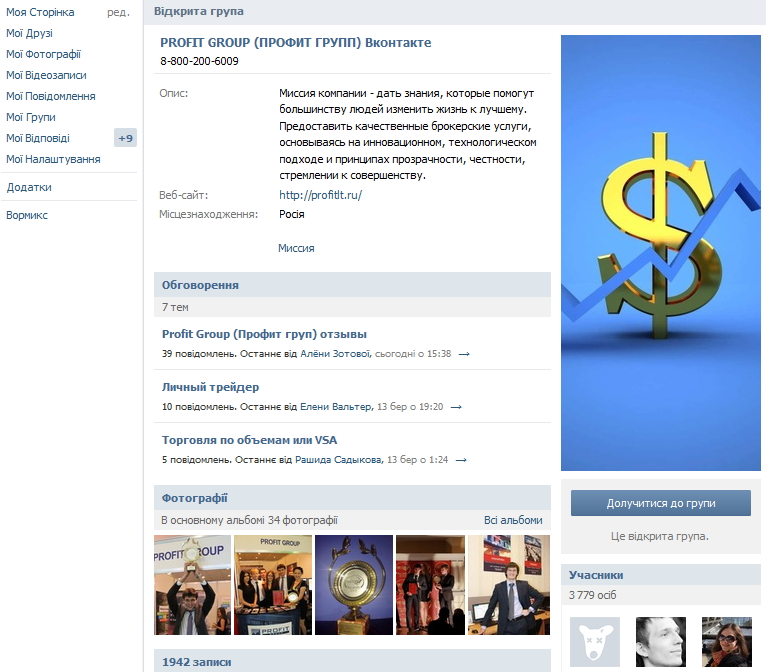This screenshot has height=672, width=766.
Task: Expand the Обговорення section header
Action: click(x=352, y=285)
